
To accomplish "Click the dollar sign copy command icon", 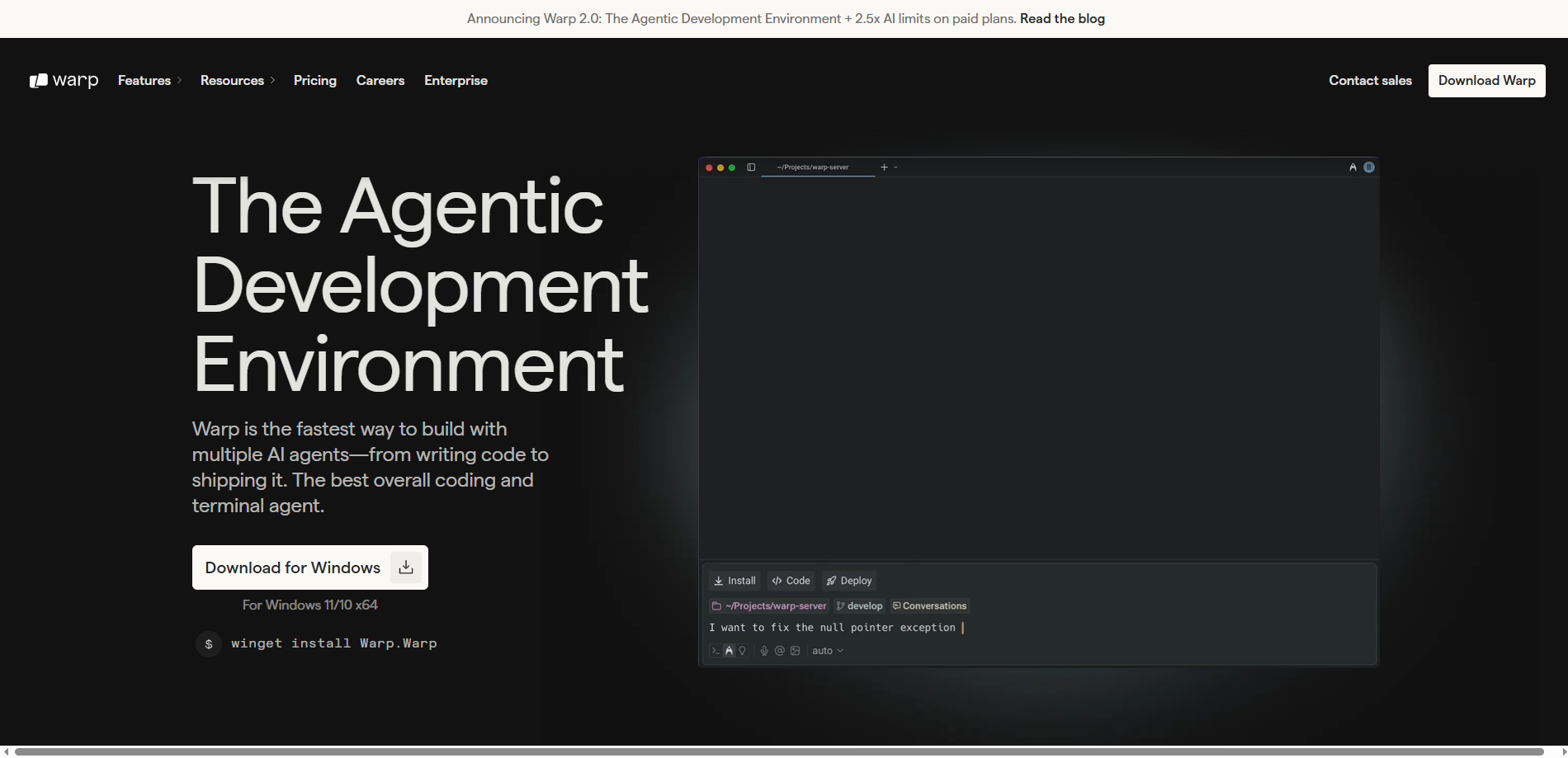I will coord(209,644).
